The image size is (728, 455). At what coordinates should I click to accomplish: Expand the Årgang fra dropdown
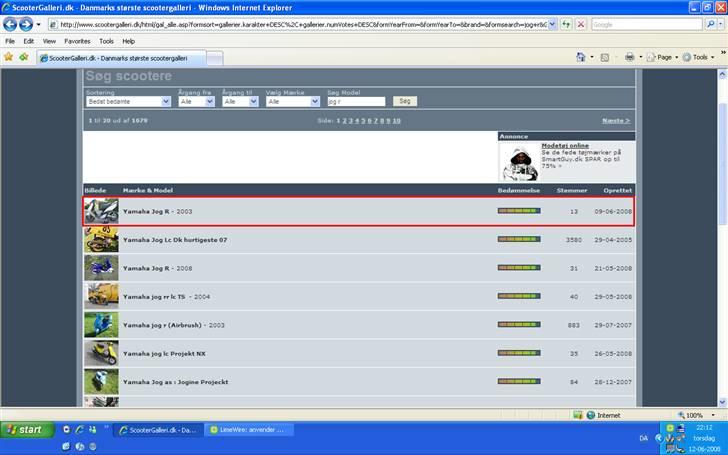pos(198,101)
